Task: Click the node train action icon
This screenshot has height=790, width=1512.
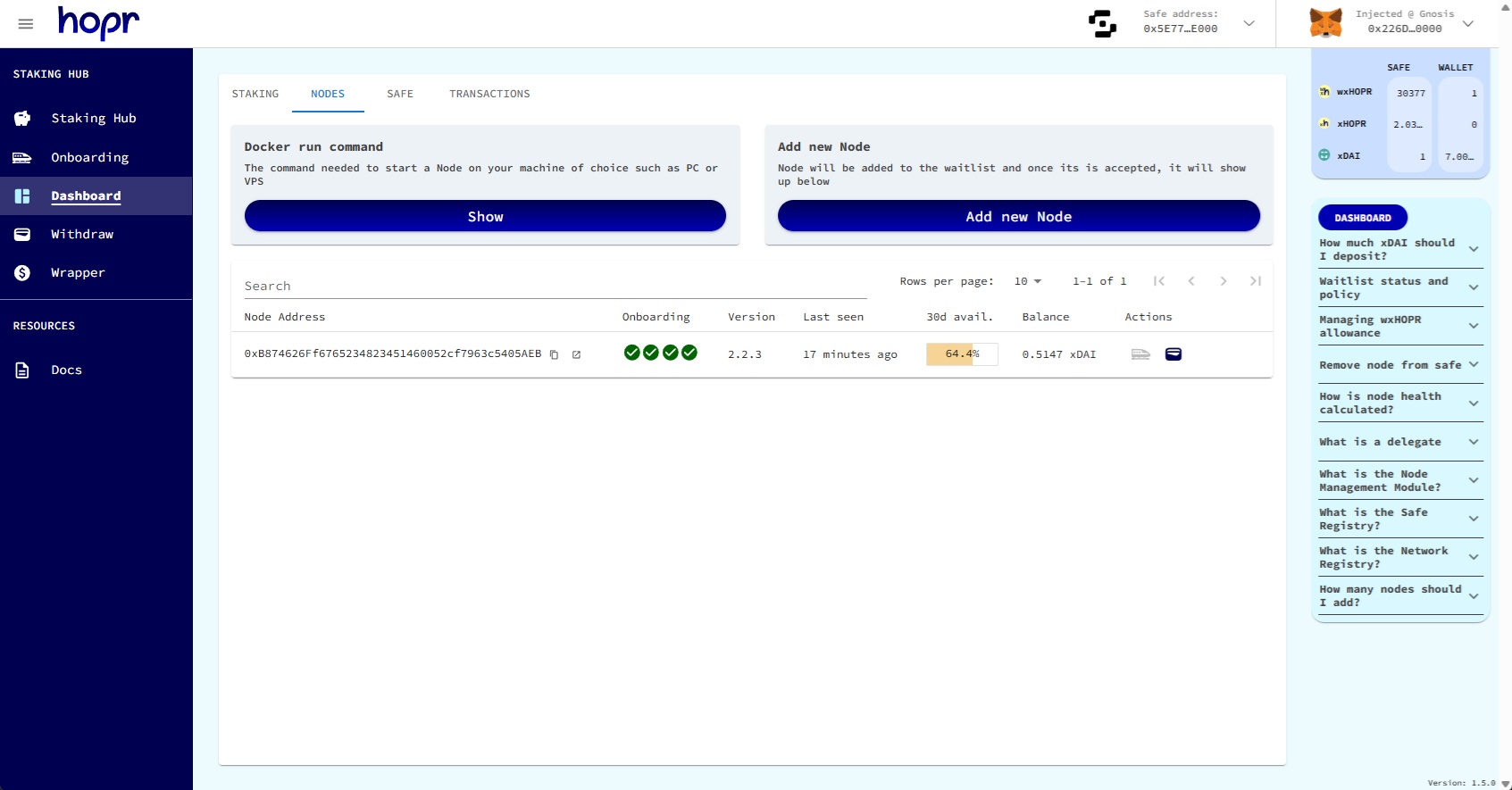Action: tap(1140, 354)
